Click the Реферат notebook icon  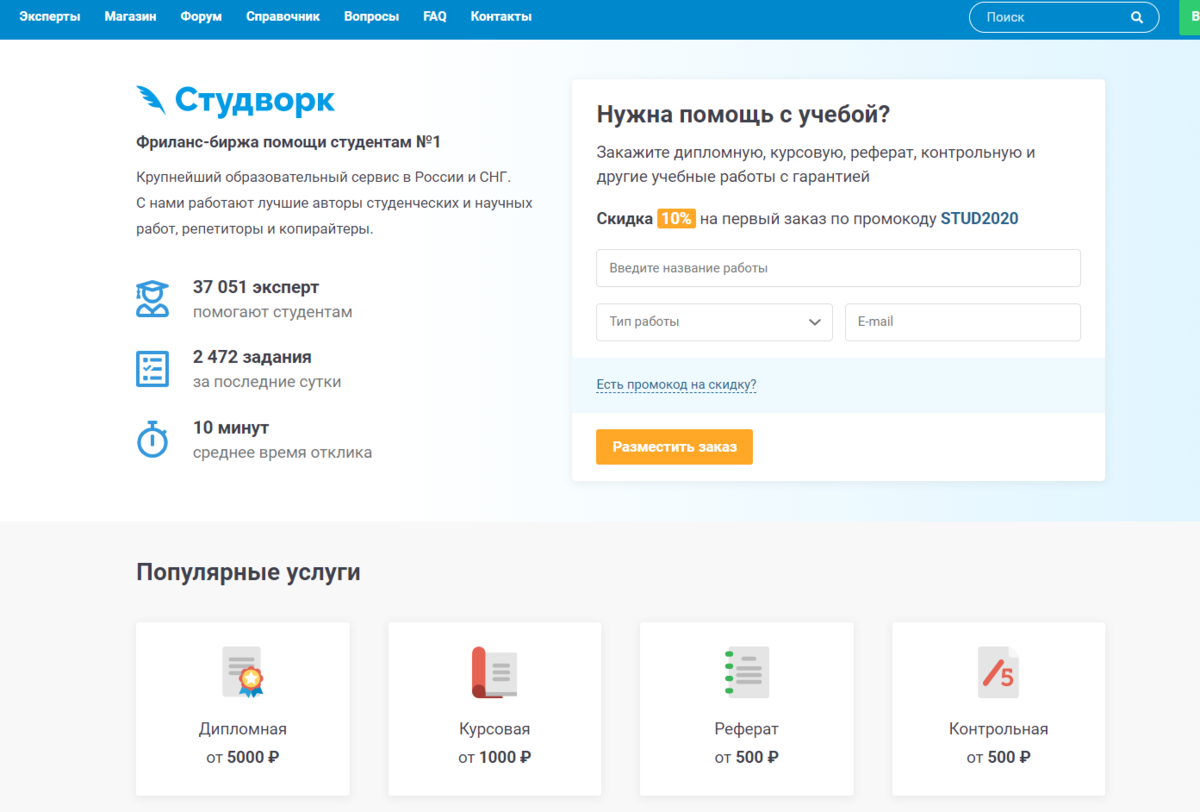[746, 671]
